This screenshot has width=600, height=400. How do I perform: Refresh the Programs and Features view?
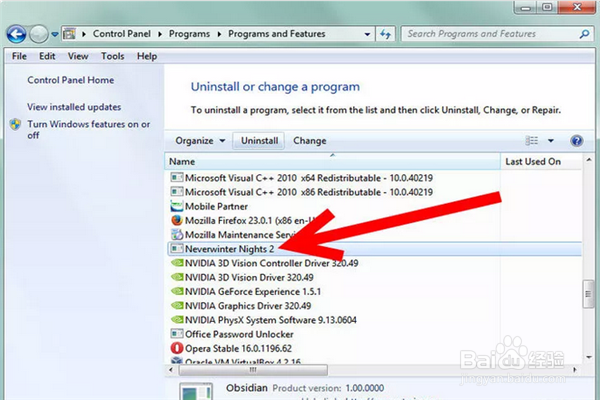(385, 34)
